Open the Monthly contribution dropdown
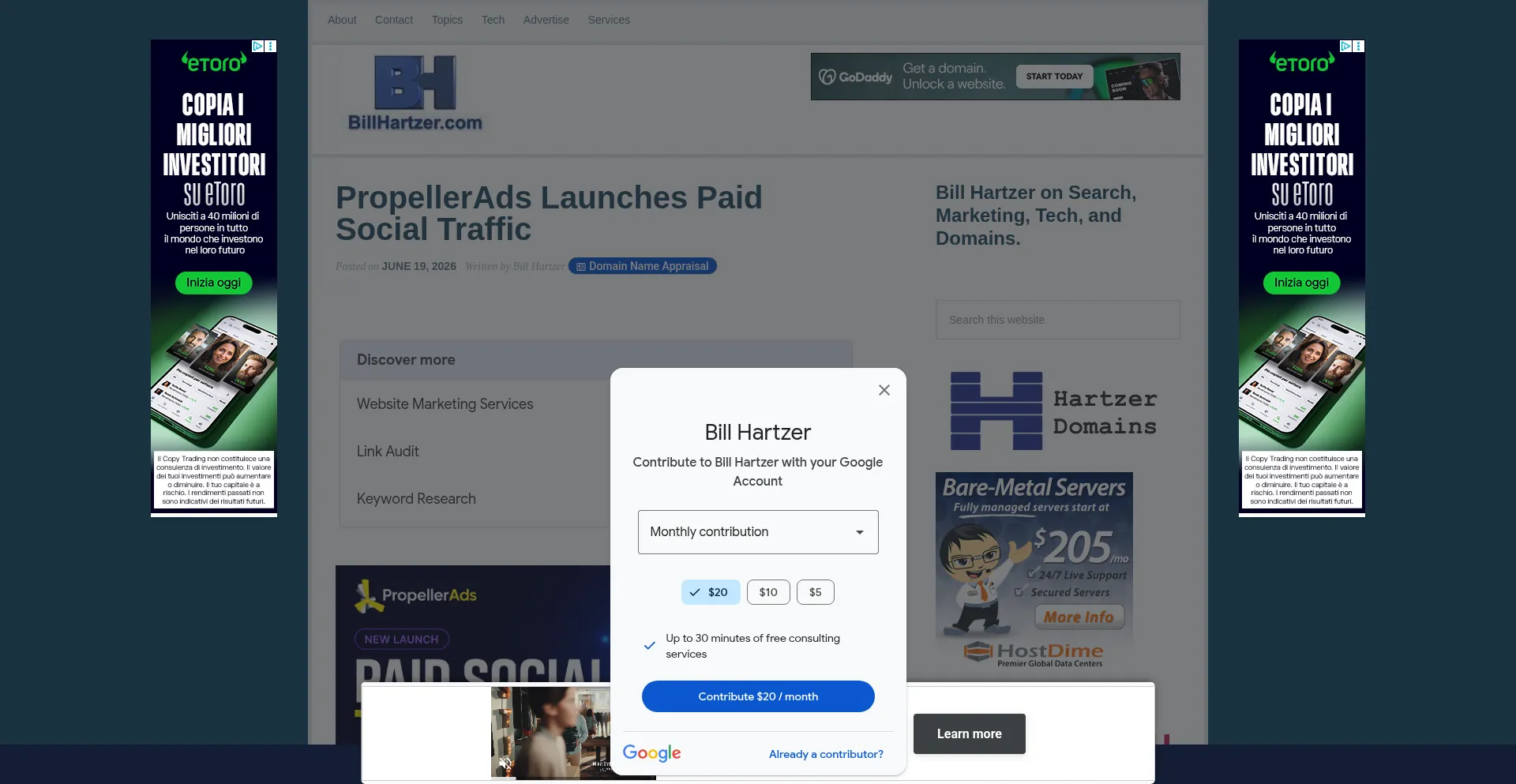The image size is (1516, 784). pyautogui.click(x=758, y=532)
